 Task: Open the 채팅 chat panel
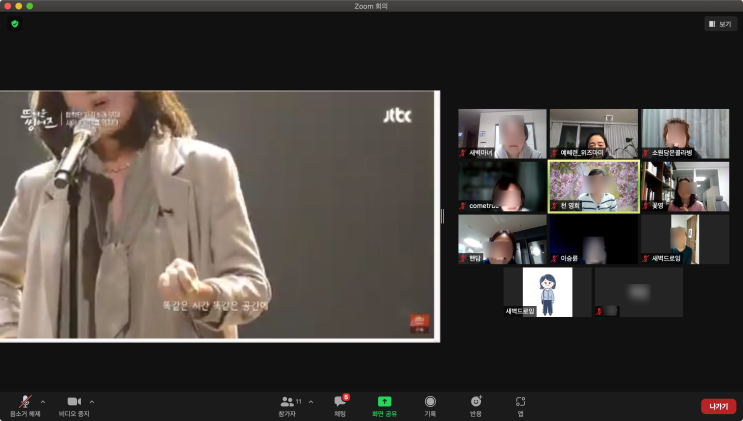tap(340, 406)
